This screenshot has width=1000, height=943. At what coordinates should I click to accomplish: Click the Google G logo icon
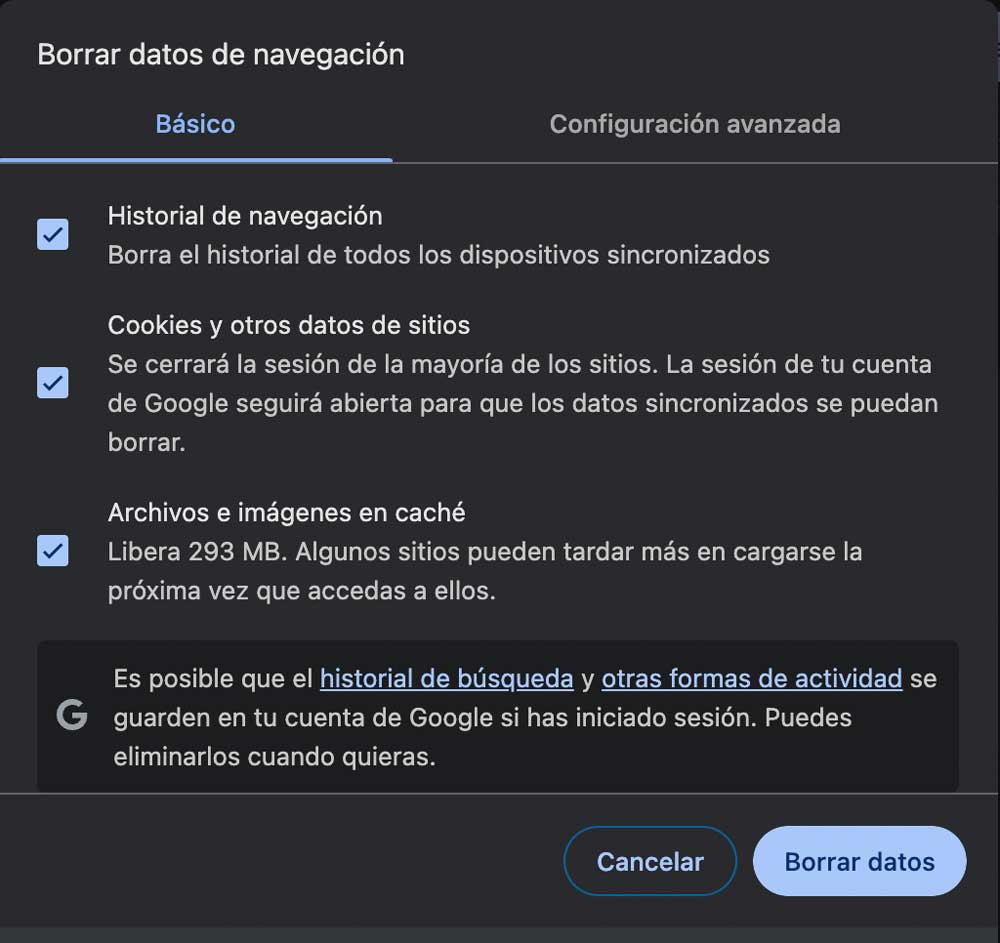click(70, 716)
